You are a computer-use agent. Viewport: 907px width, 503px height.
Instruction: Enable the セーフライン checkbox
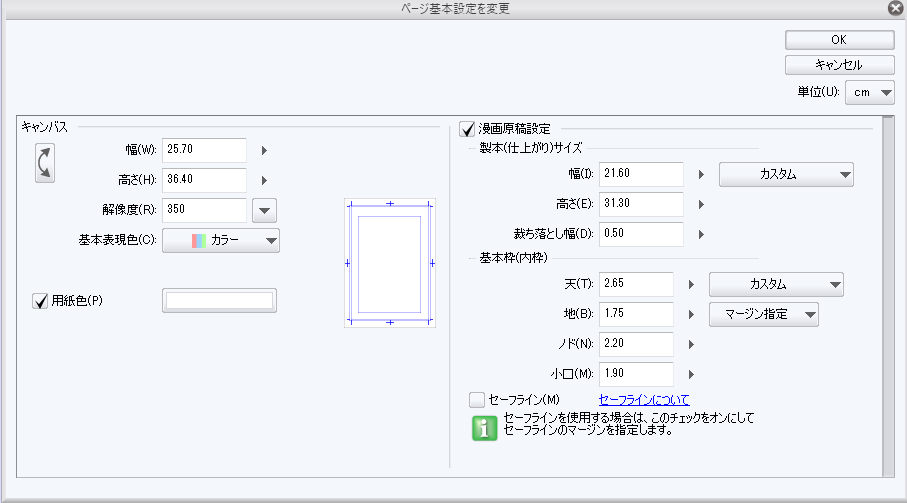[476, 400]
